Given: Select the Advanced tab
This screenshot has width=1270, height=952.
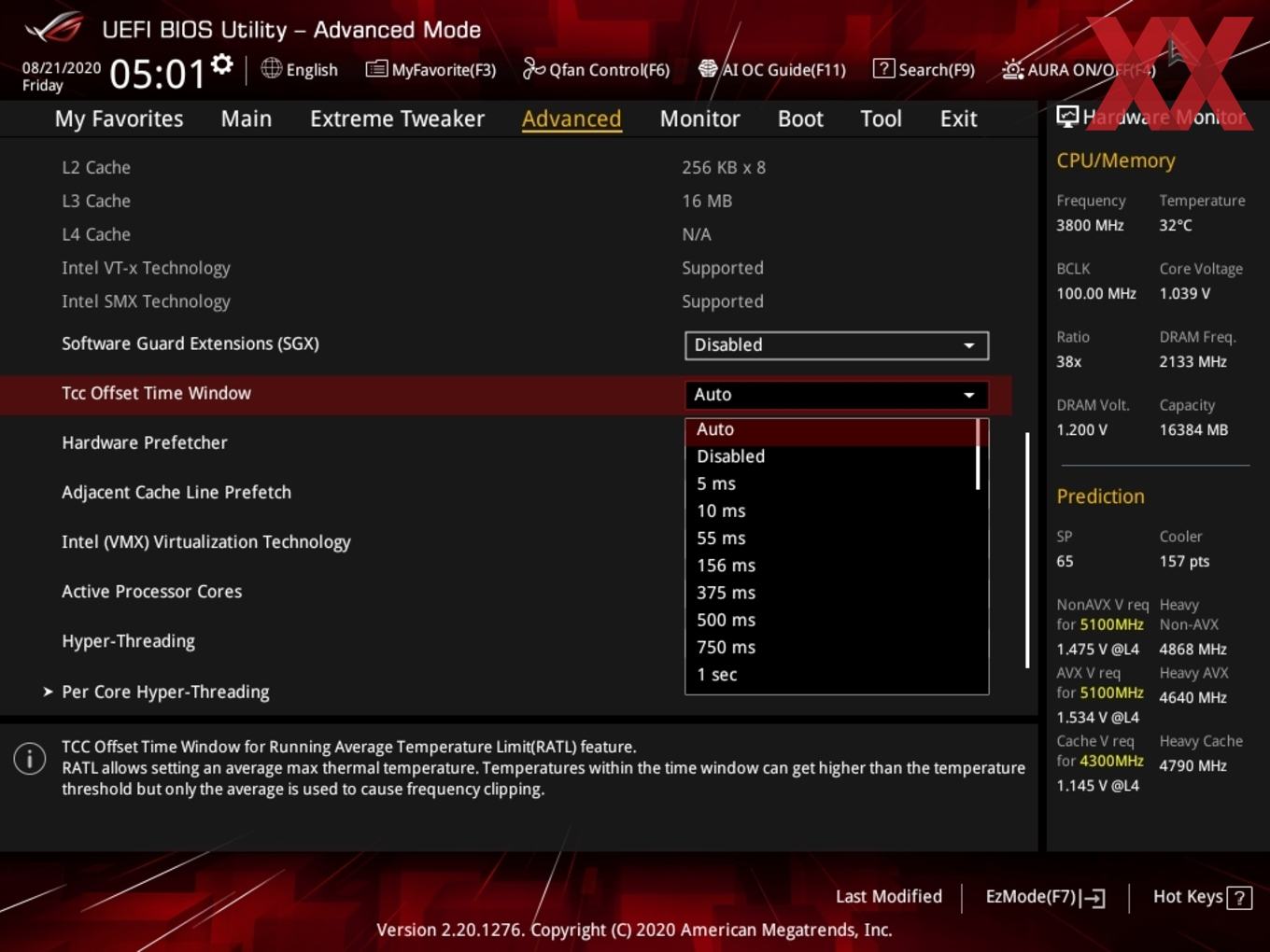Looking at the screenshot, I should (571, 119).
